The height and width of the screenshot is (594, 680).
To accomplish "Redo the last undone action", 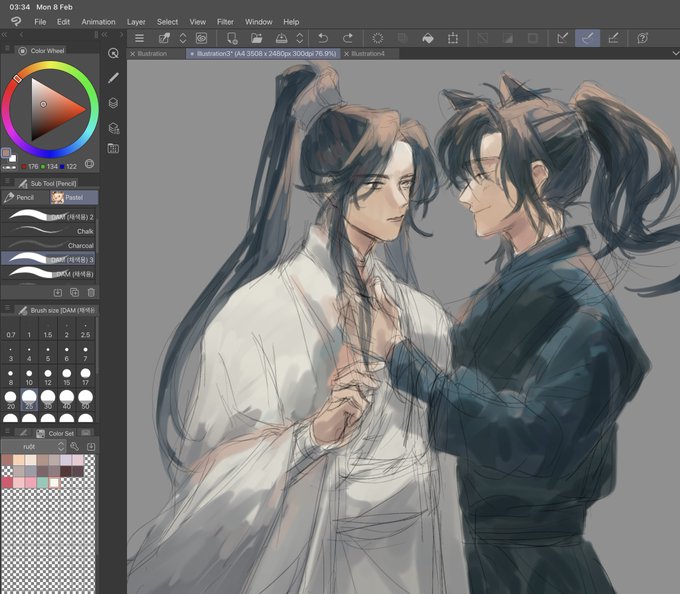I will click(347, 38).
